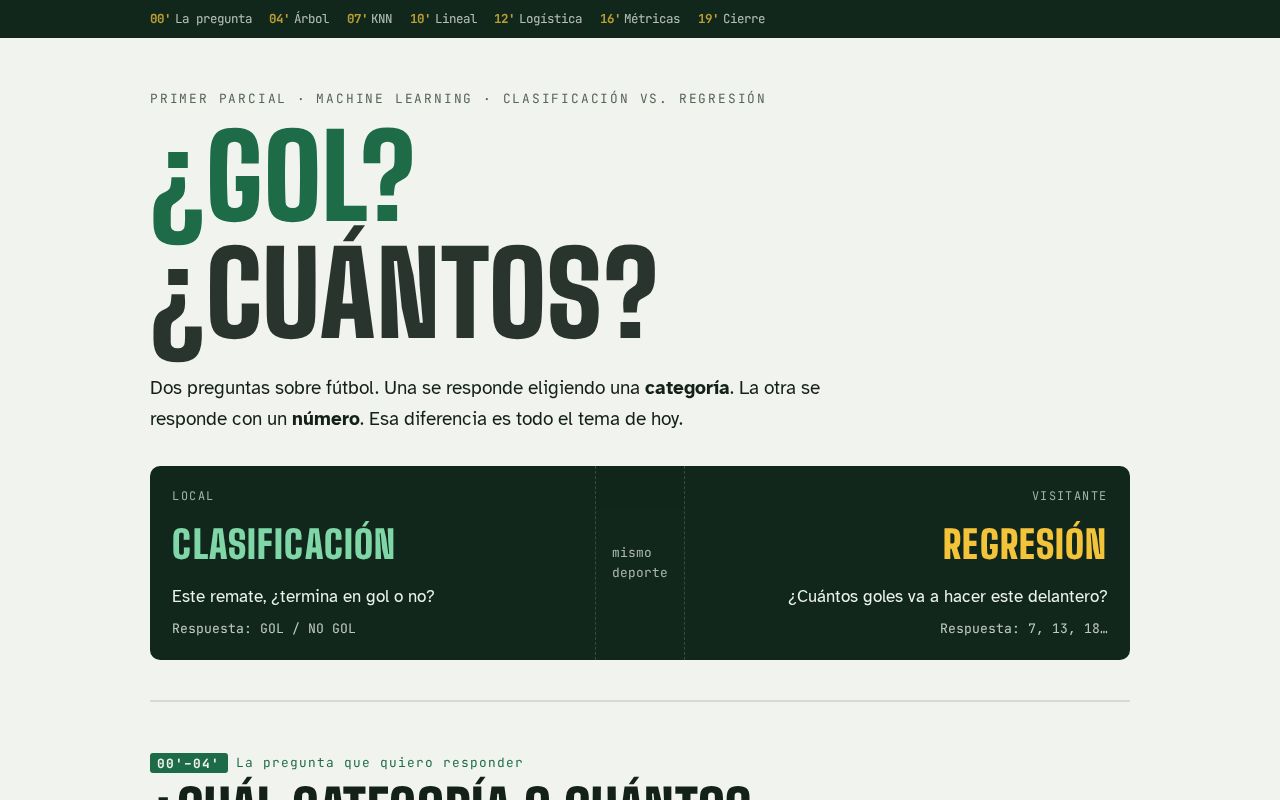Go to the "KNN" nav link

pyautogui.click(x=369, y=19)
